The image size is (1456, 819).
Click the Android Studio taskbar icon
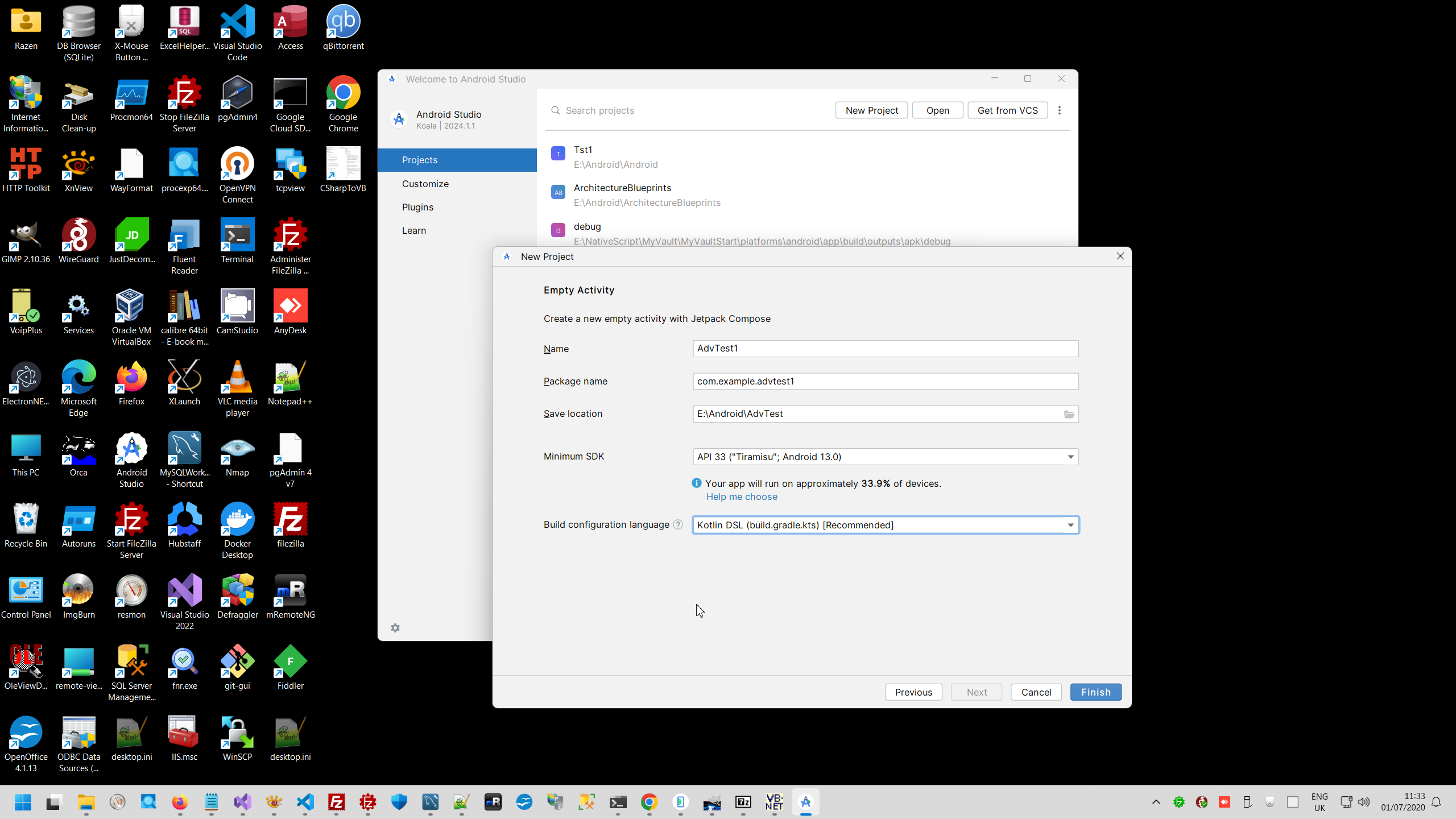tap(805, 802)
